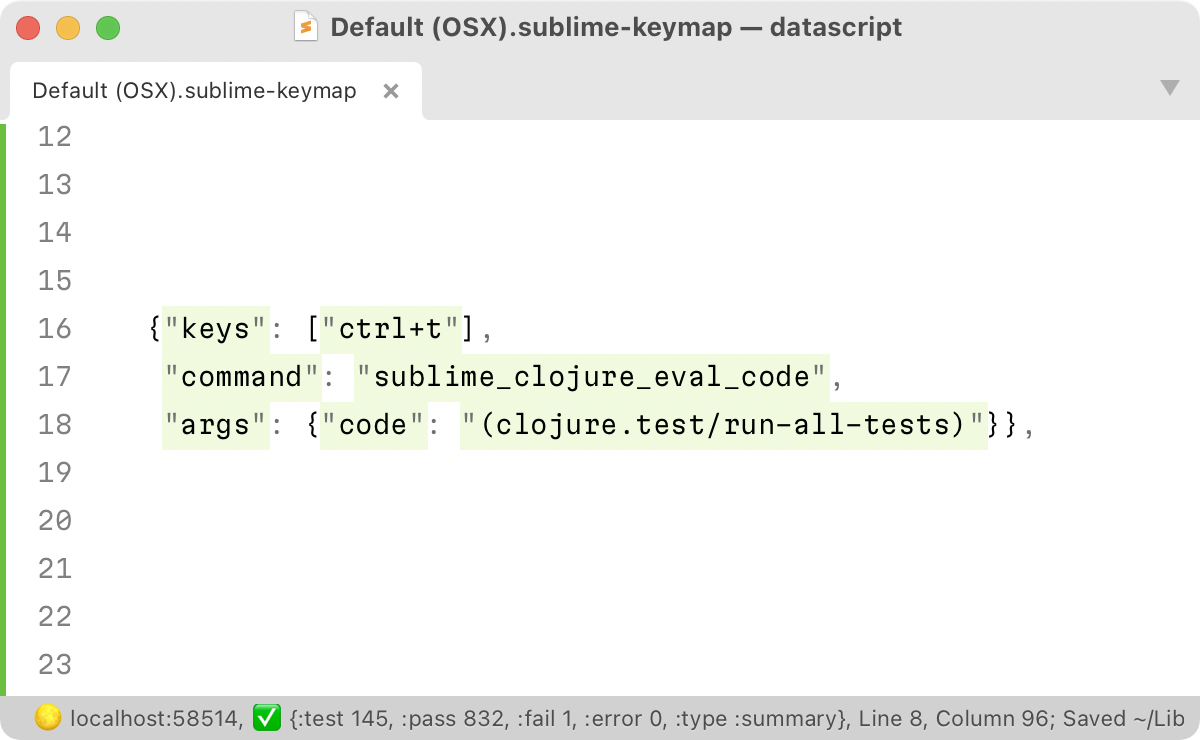
Task: Click the highlighted "ctrl+t" keybinding
Action: point(390,328)
